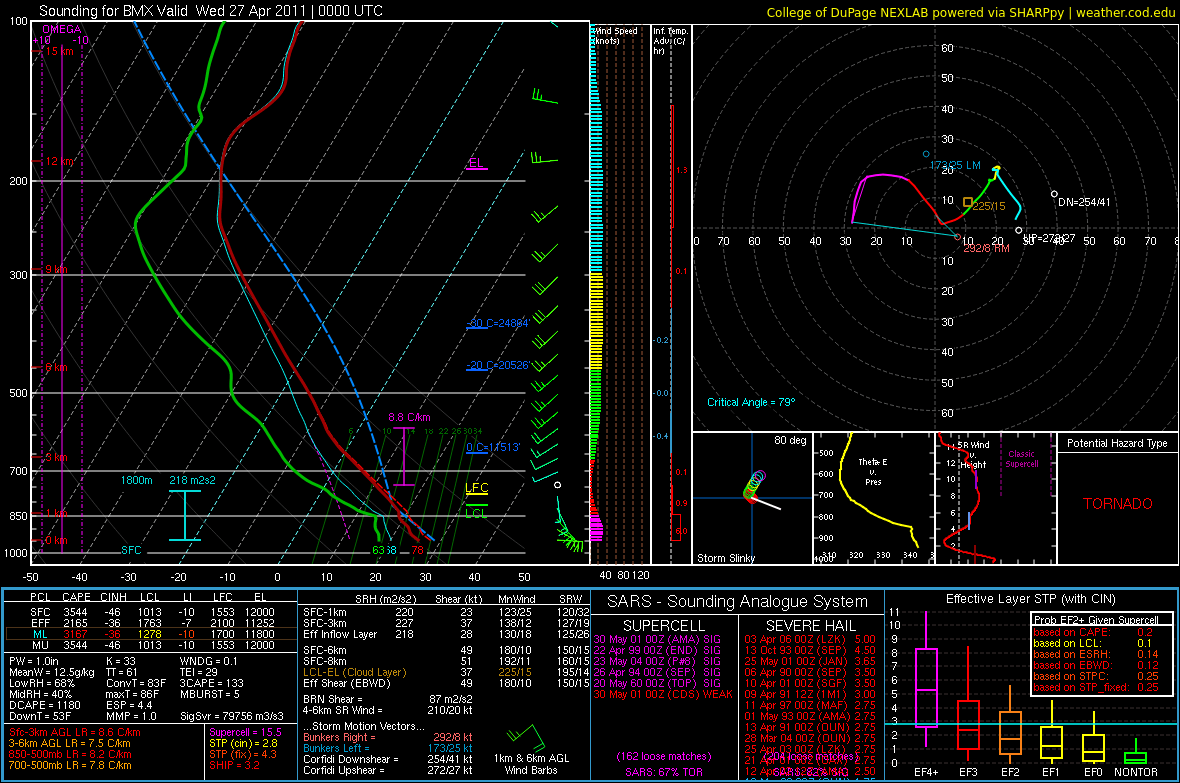Click the MeanW = 12.5g/kg value

tap(52, 672)
